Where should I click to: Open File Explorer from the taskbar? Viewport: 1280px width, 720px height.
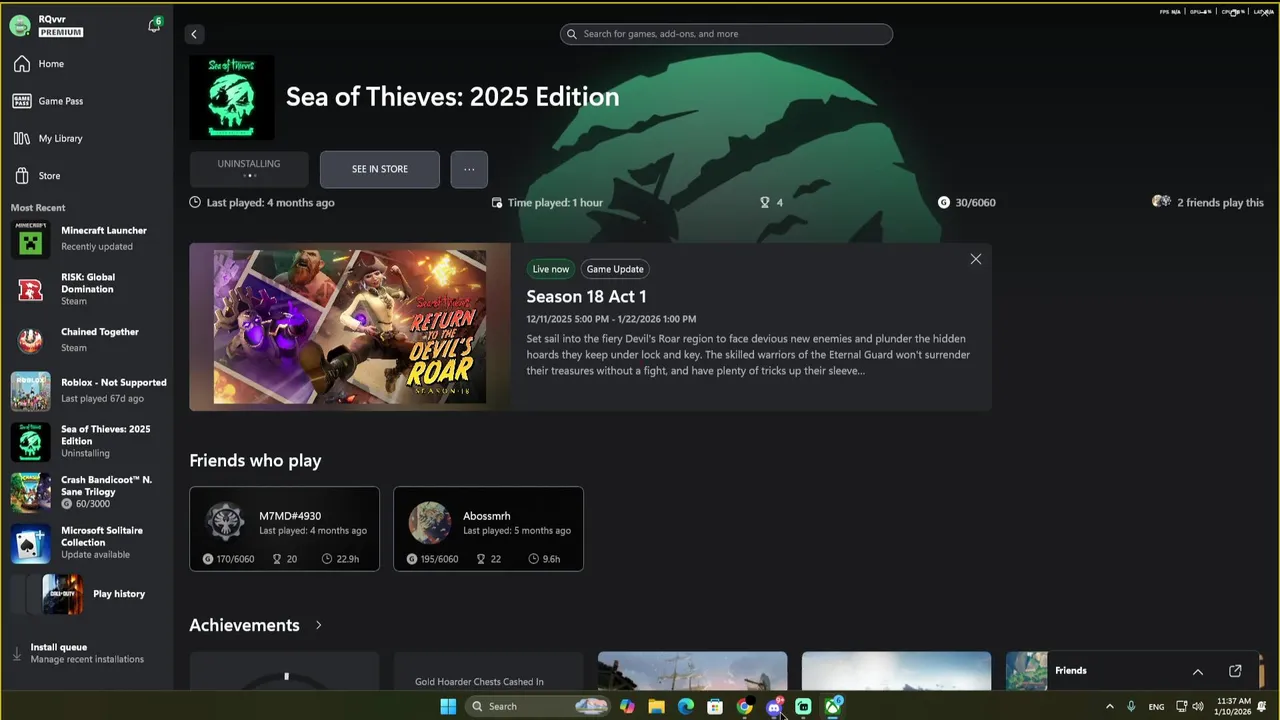click(656, 706)
